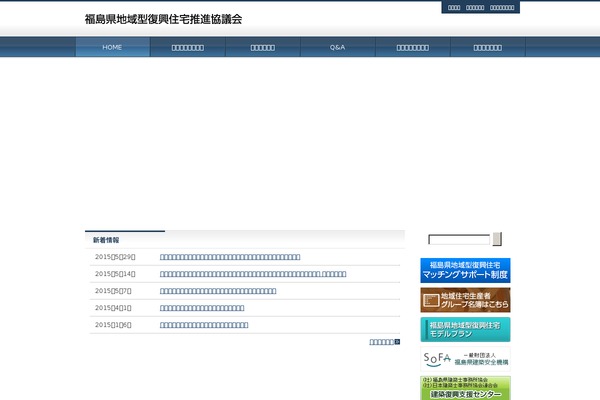Select the navigation tab right after HOME
This screenshot has height=400, width=600.
pos(188,47)
